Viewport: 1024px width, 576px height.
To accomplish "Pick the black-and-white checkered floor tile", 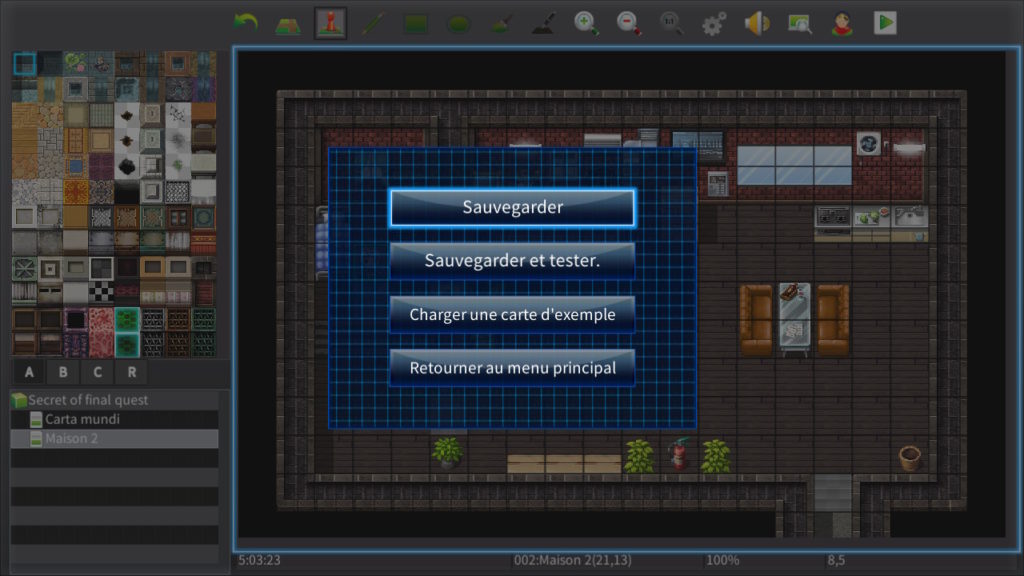I will coord(101,293).
